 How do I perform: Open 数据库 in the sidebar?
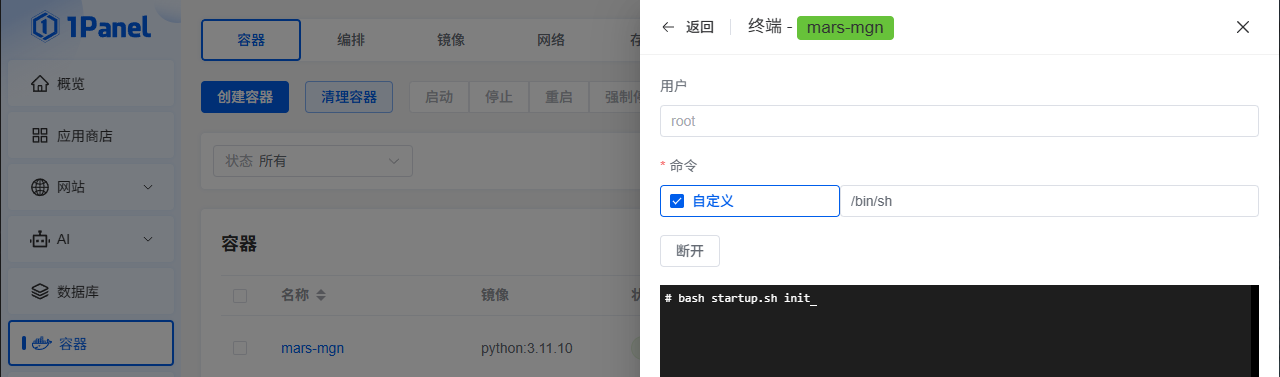click(x=91, y=292)
